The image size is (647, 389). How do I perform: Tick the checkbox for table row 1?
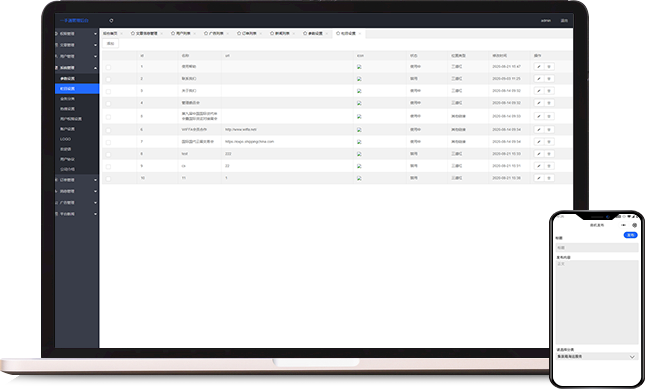[108, 67]
